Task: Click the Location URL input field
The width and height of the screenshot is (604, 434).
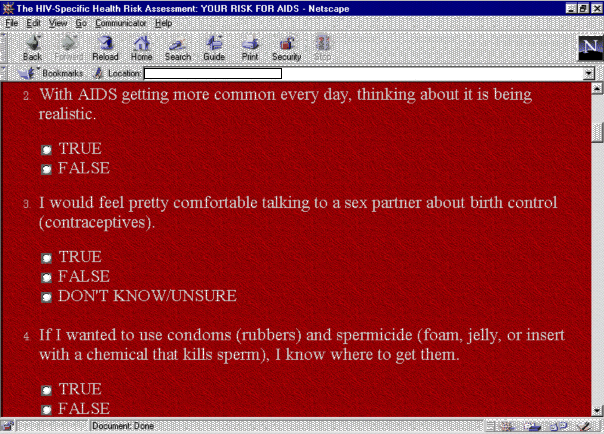Action: click(x=212, y=73)
